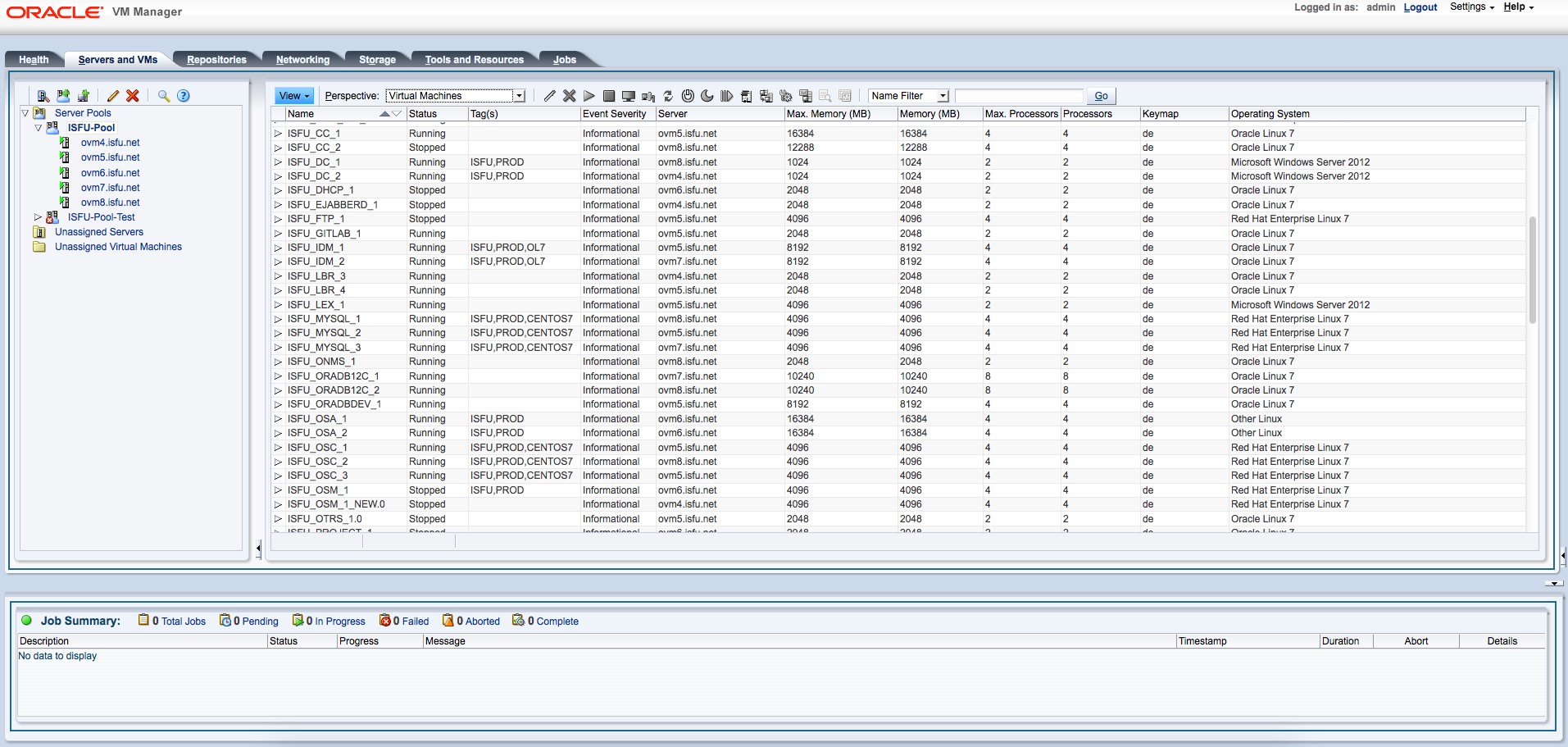Open the Help question mark icon
This screenshot has width=1568, height=747.
[x=184, y=96]
